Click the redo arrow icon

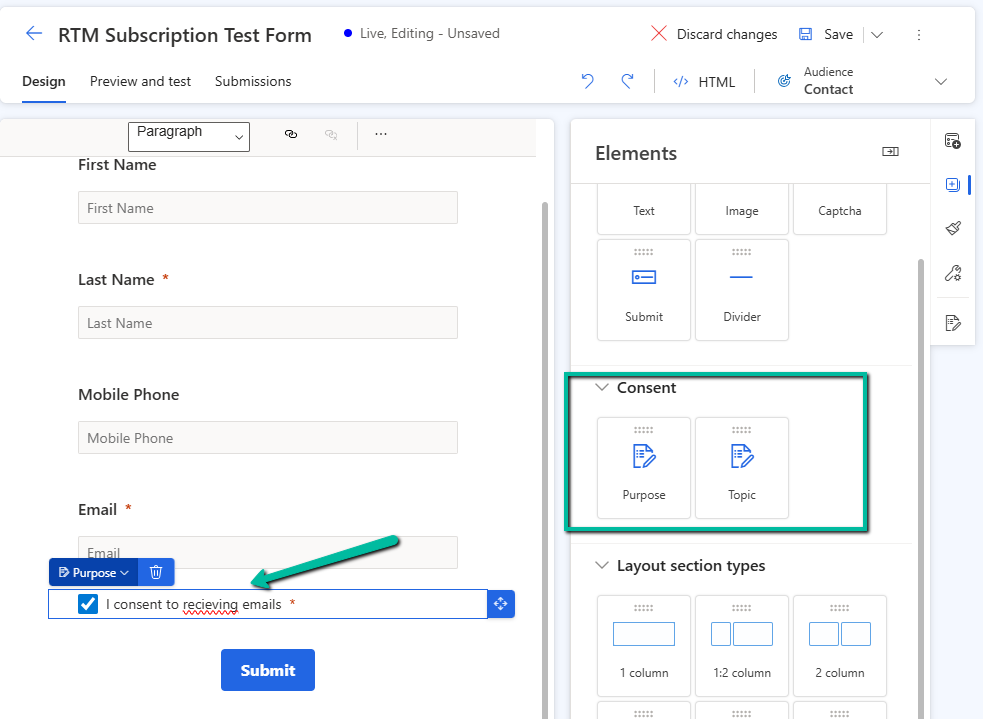tap(627, 81)
